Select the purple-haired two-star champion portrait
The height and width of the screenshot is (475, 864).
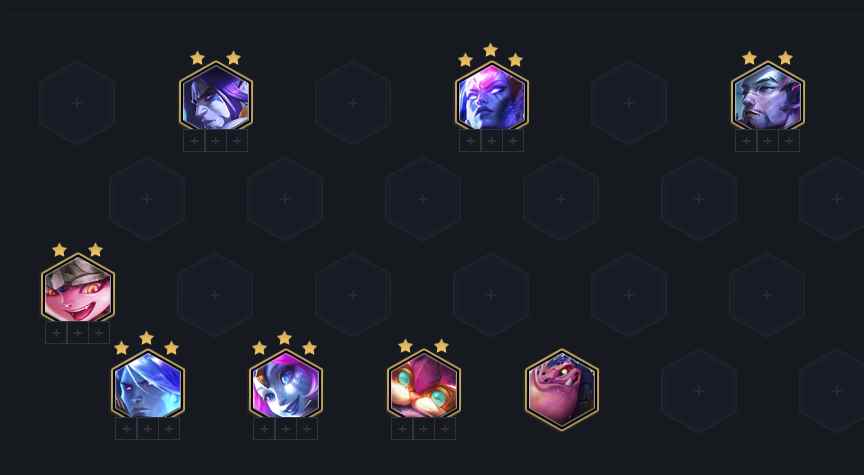(x=216, y=98)
